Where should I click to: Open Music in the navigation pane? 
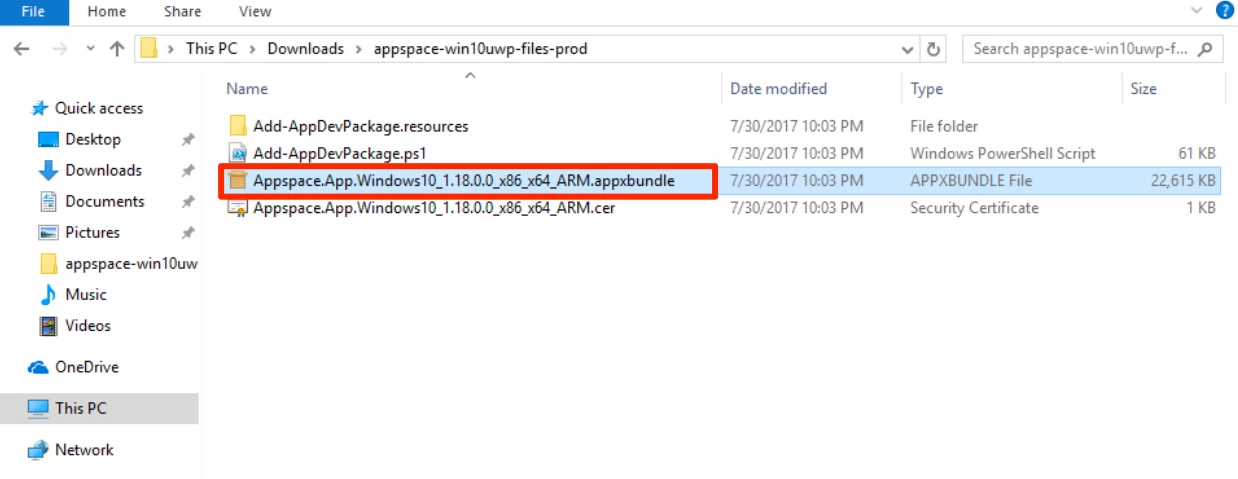click(x=86, y=294)
